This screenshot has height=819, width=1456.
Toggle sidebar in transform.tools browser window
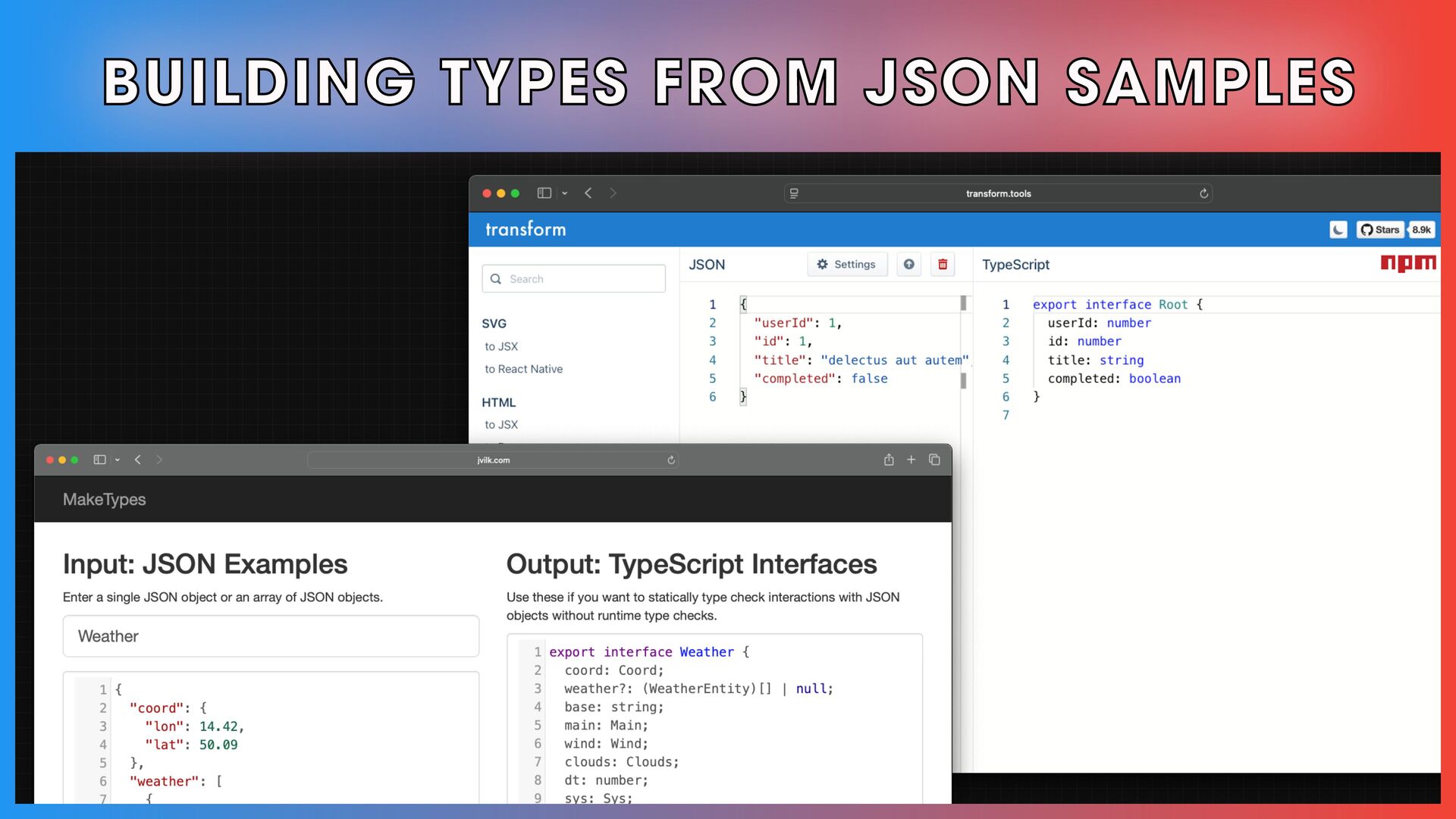pos(544,193)
